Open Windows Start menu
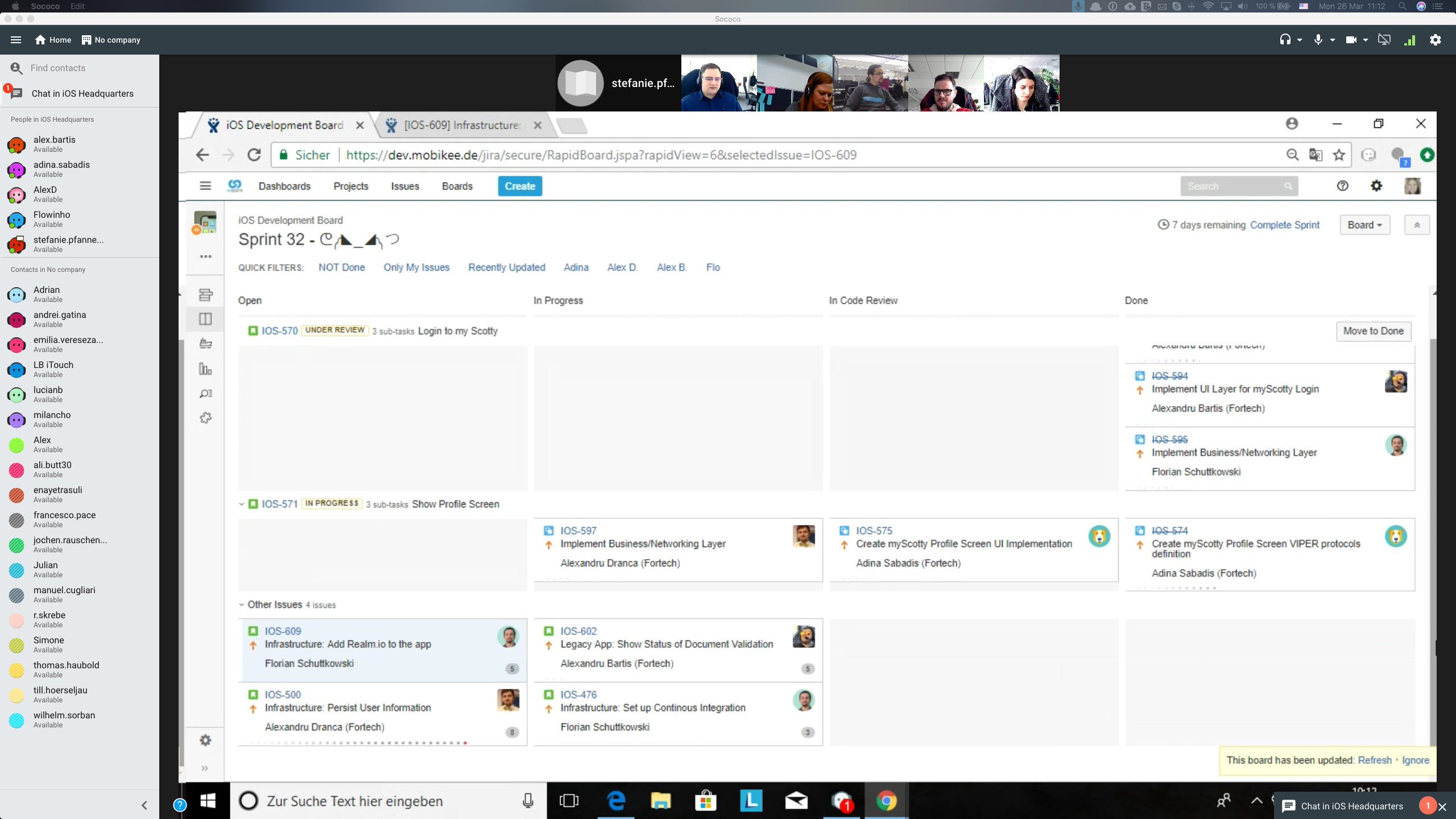This screenshot has width=1456, height=819. [208, 801]
